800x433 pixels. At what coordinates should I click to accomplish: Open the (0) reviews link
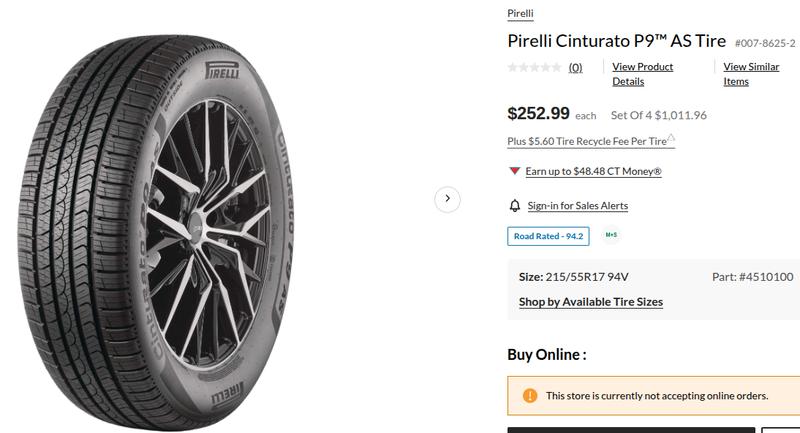pos(576,68)
